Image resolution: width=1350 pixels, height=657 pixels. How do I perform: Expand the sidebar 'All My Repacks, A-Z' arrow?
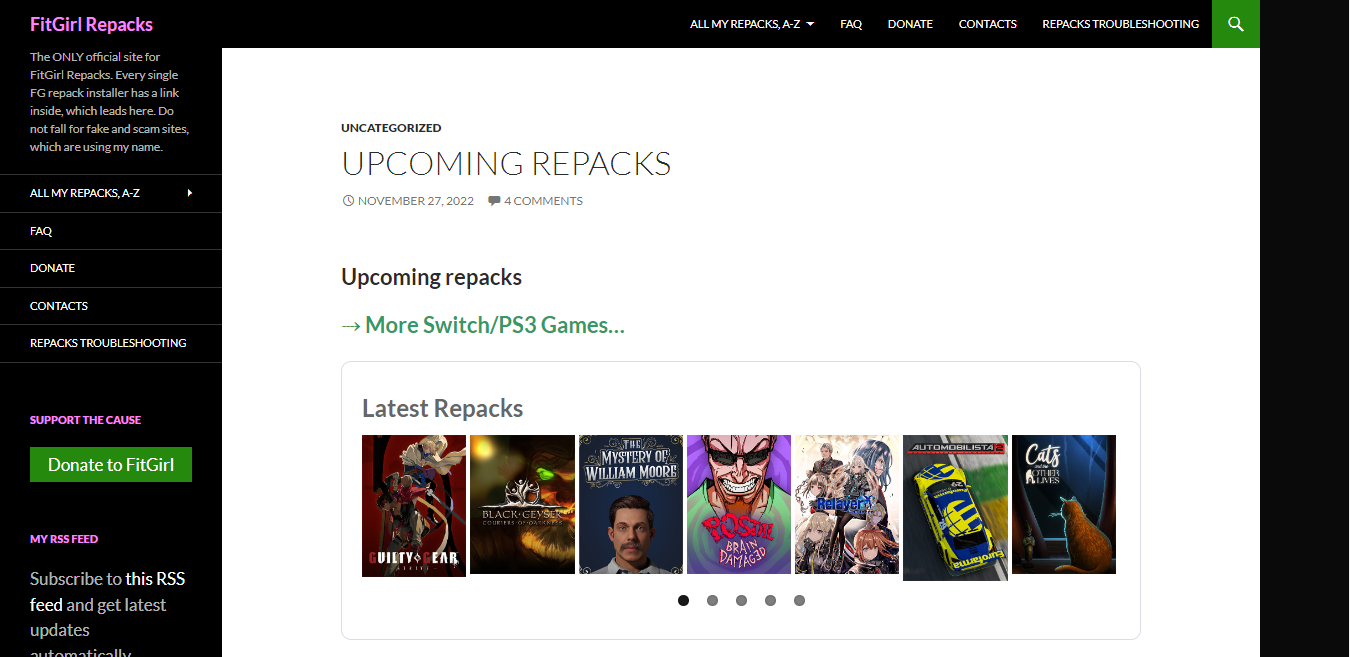[190, 193]
